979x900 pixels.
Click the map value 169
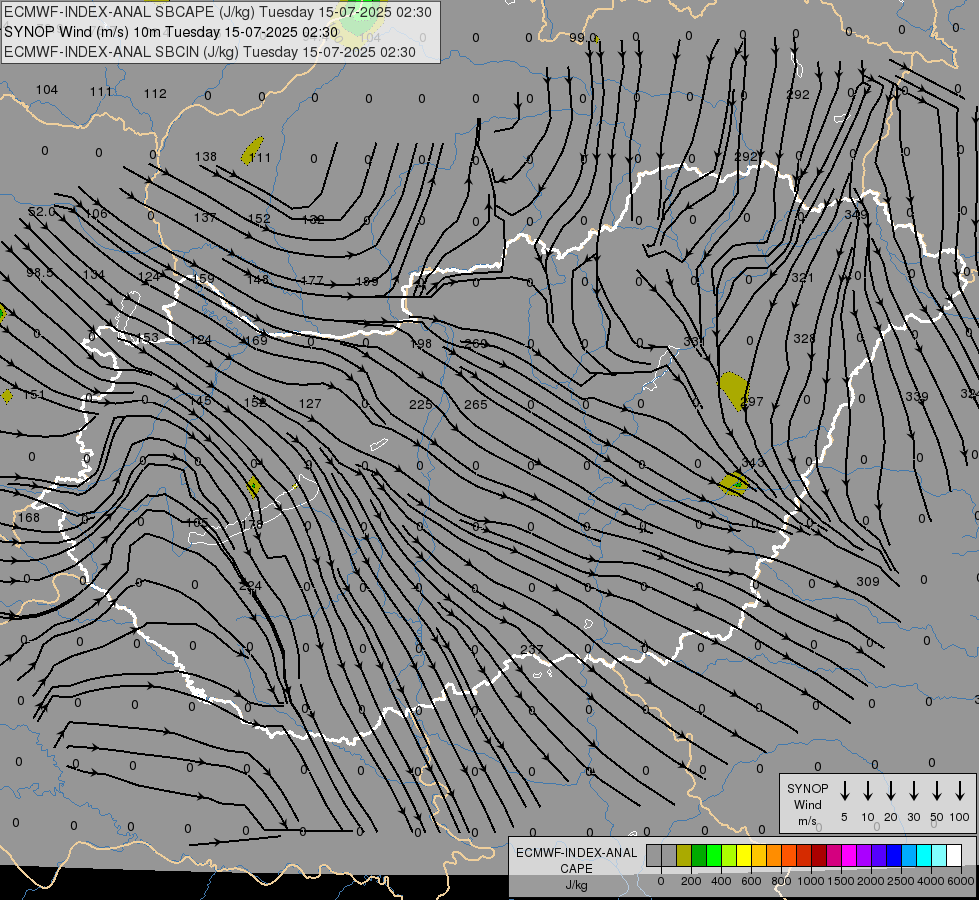(x=256, y=340)
